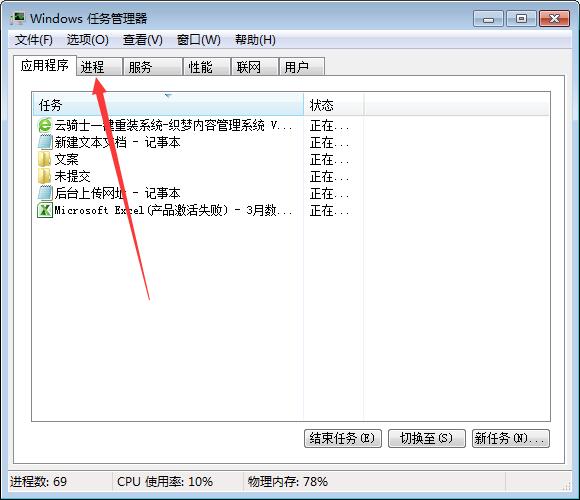Sort by the 任务 column header
Viewport: 580px width, 500px height.
(168, 105)
